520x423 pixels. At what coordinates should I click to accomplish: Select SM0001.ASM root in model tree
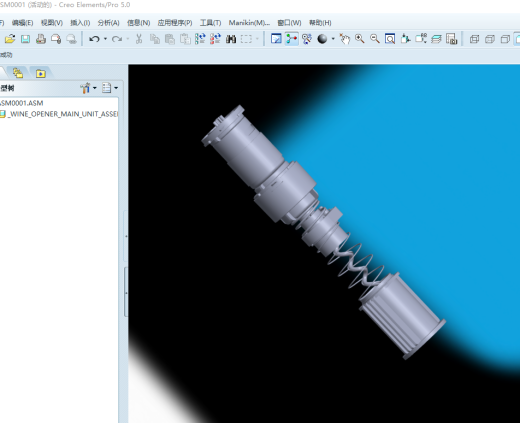pos(22,103)
